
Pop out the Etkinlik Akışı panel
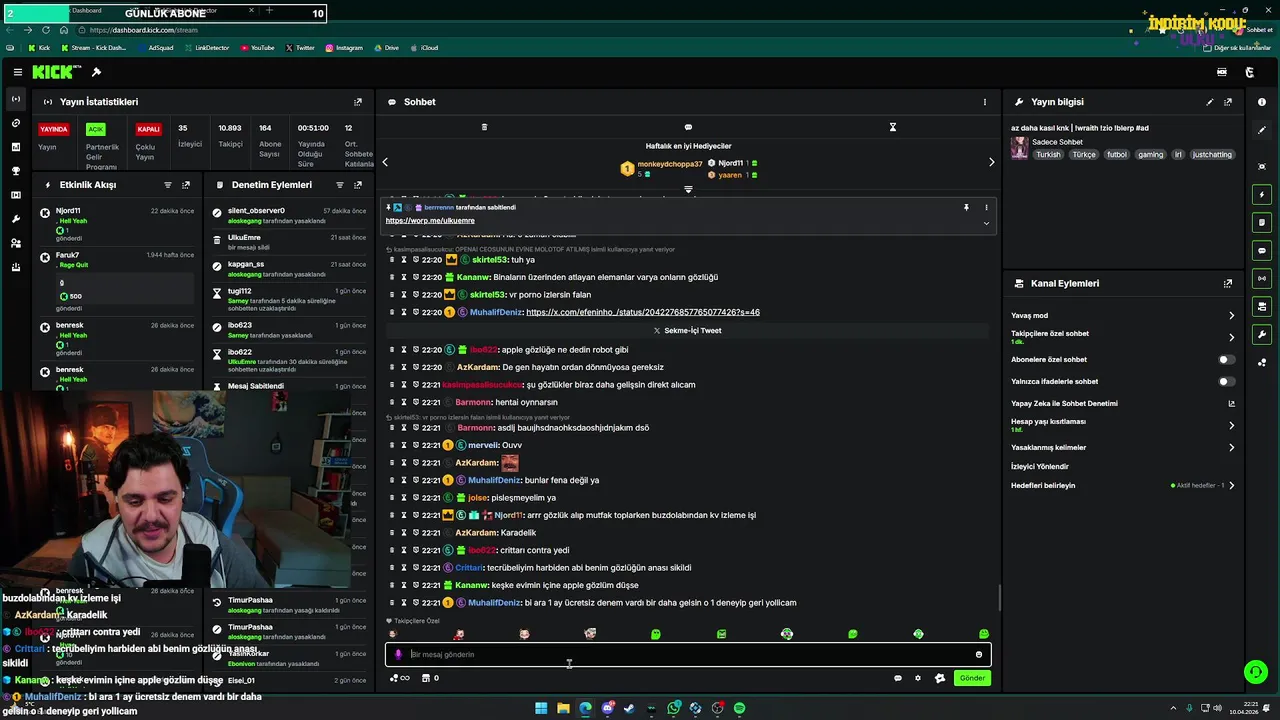186,185
